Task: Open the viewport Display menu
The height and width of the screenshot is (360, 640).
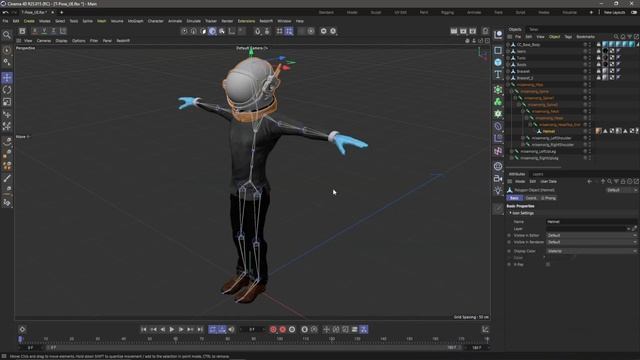Action: coord(61,41)
